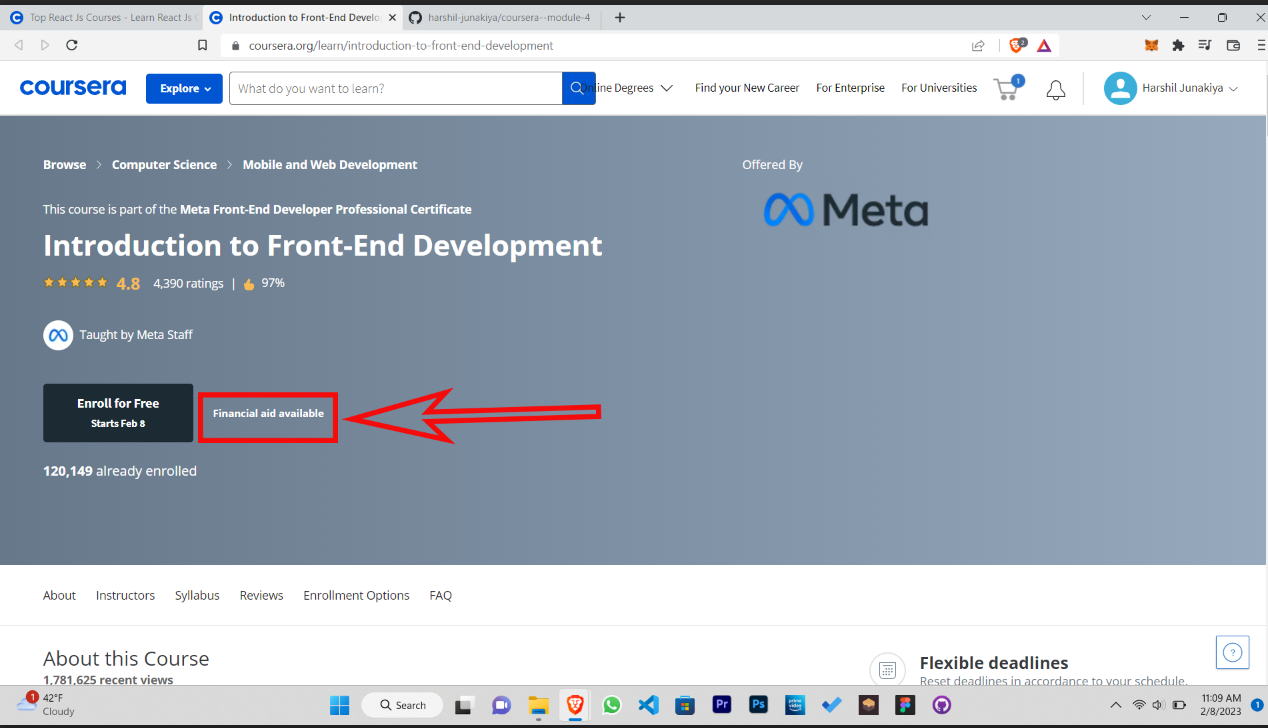1268x728 pixels.
Task: Open the MetaMask fox extension
Action: point(1150,45)
